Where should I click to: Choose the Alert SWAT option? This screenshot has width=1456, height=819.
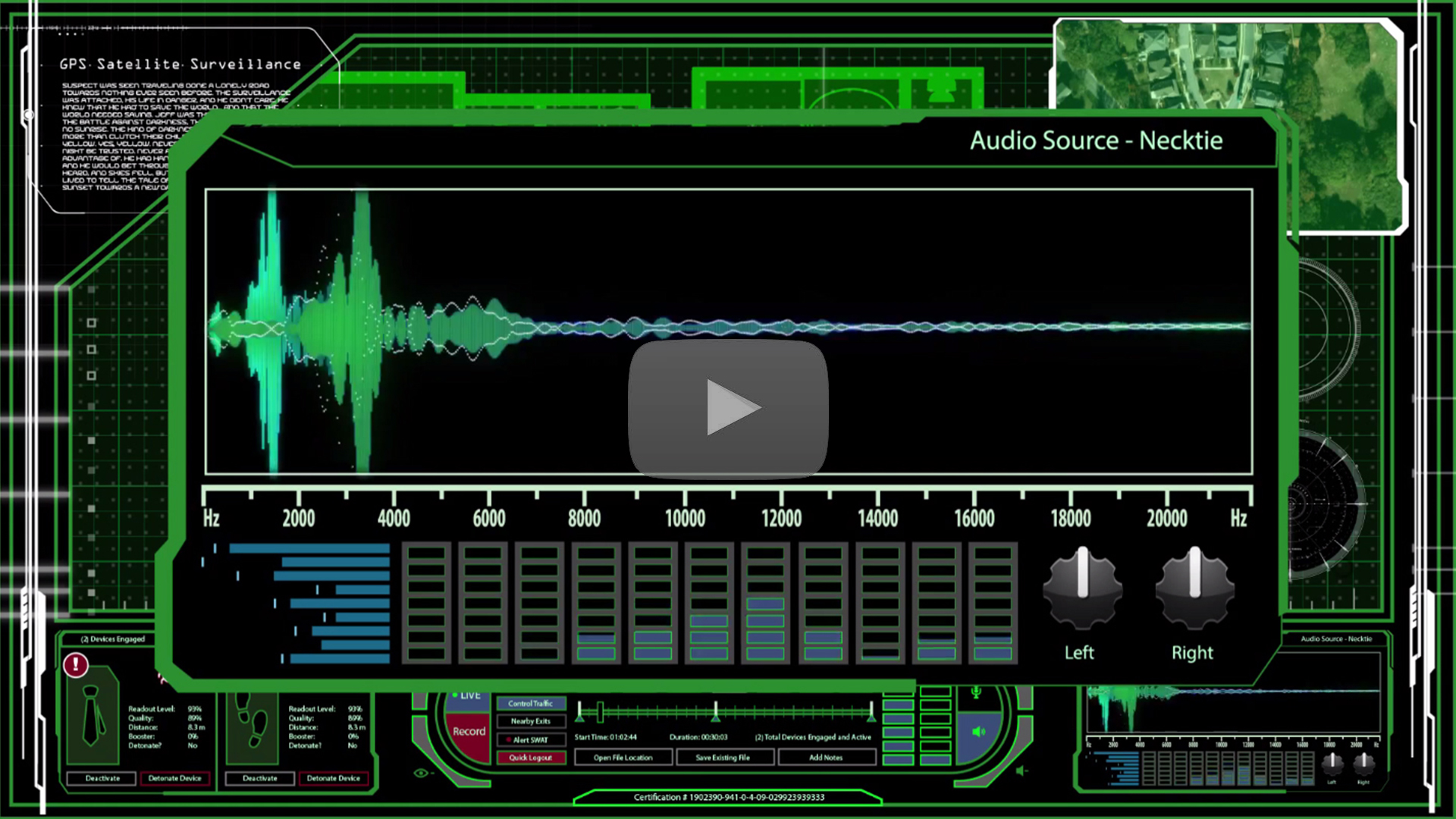[x=531, y=739]
